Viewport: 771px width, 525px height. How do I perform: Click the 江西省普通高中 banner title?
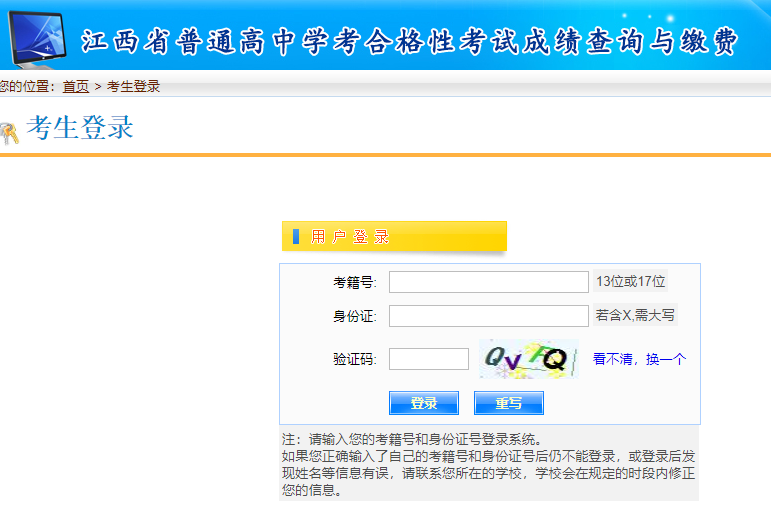click(410, 42)
